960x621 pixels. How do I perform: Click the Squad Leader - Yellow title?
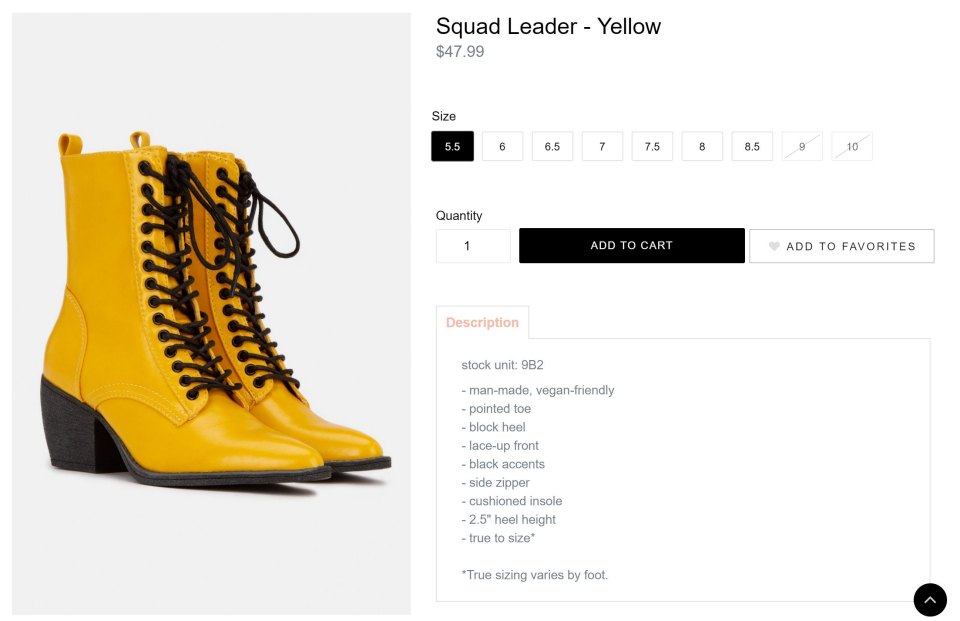[x=548, y=27]
